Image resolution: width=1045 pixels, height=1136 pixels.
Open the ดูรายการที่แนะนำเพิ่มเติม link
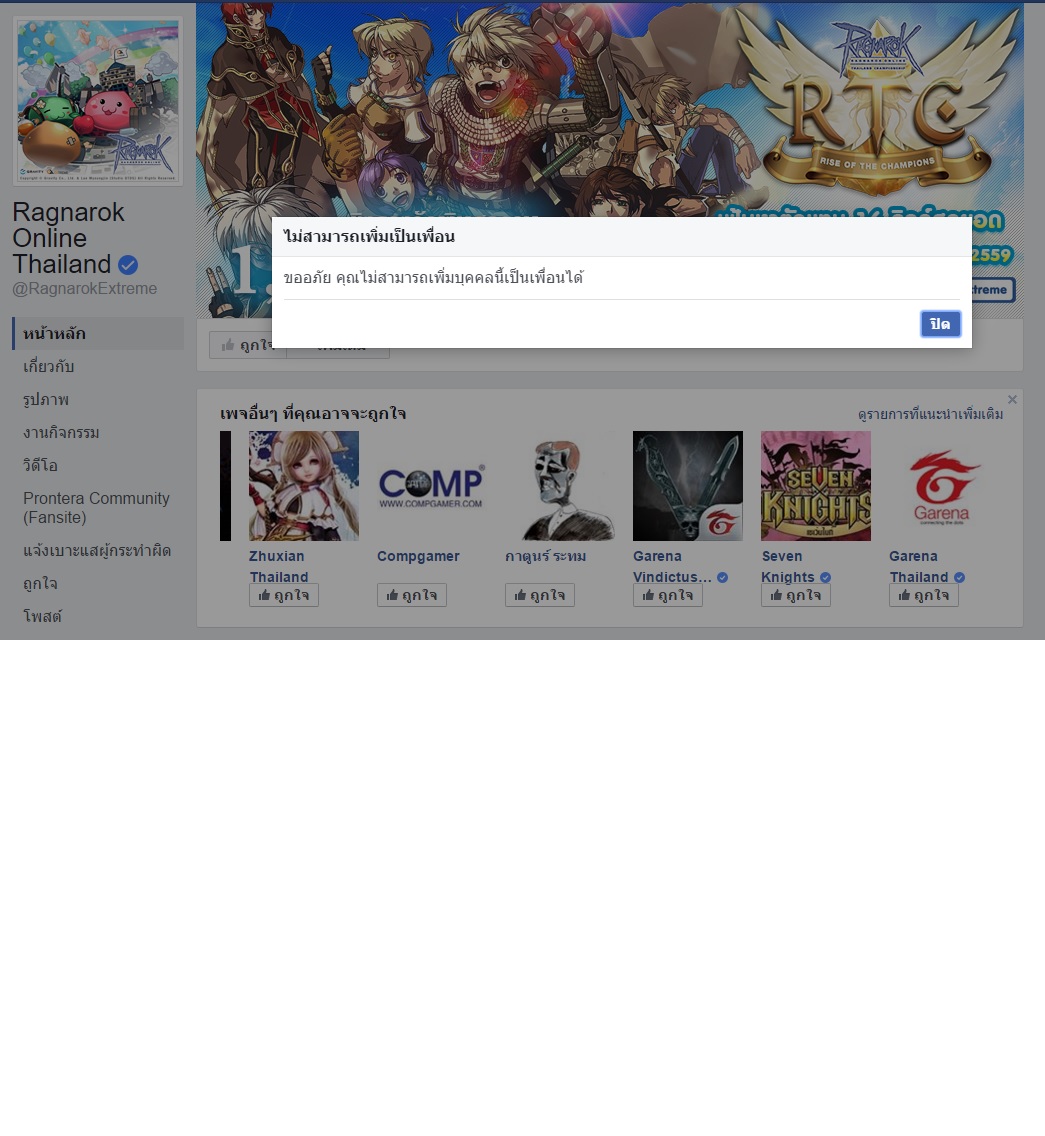pyautogui.click(x=930, y=414)
